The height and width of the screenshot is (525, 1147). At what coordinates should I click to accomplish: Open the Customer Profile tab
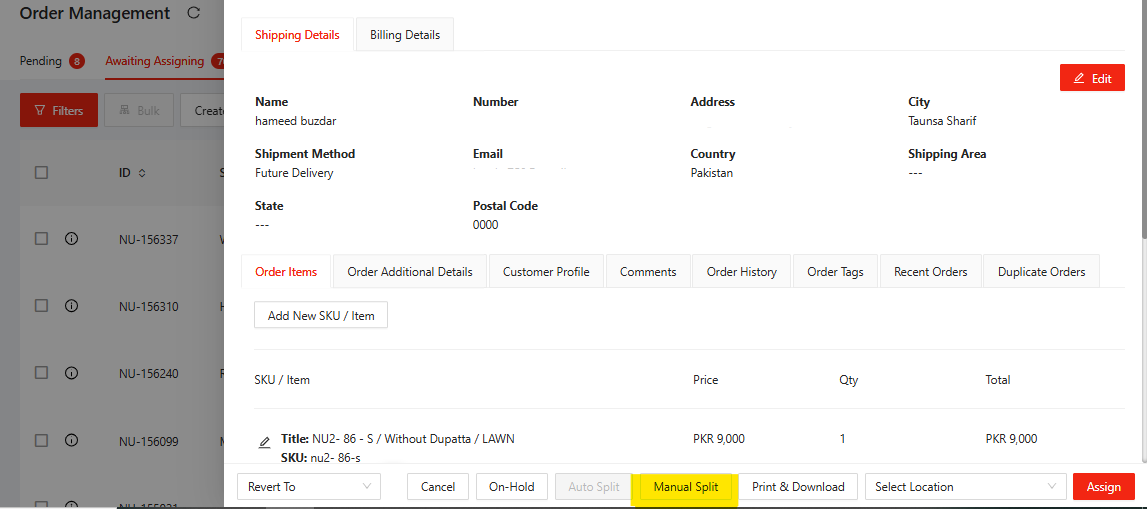[546, 272]
